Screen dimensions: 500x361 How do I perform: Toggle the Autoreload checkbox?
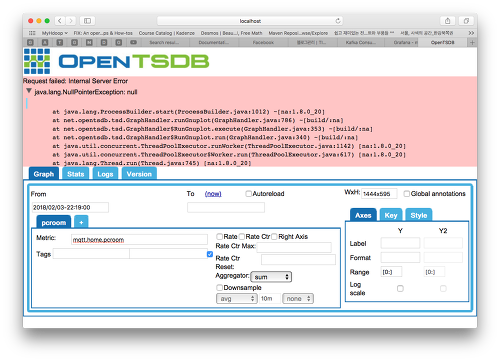(248, 194)
